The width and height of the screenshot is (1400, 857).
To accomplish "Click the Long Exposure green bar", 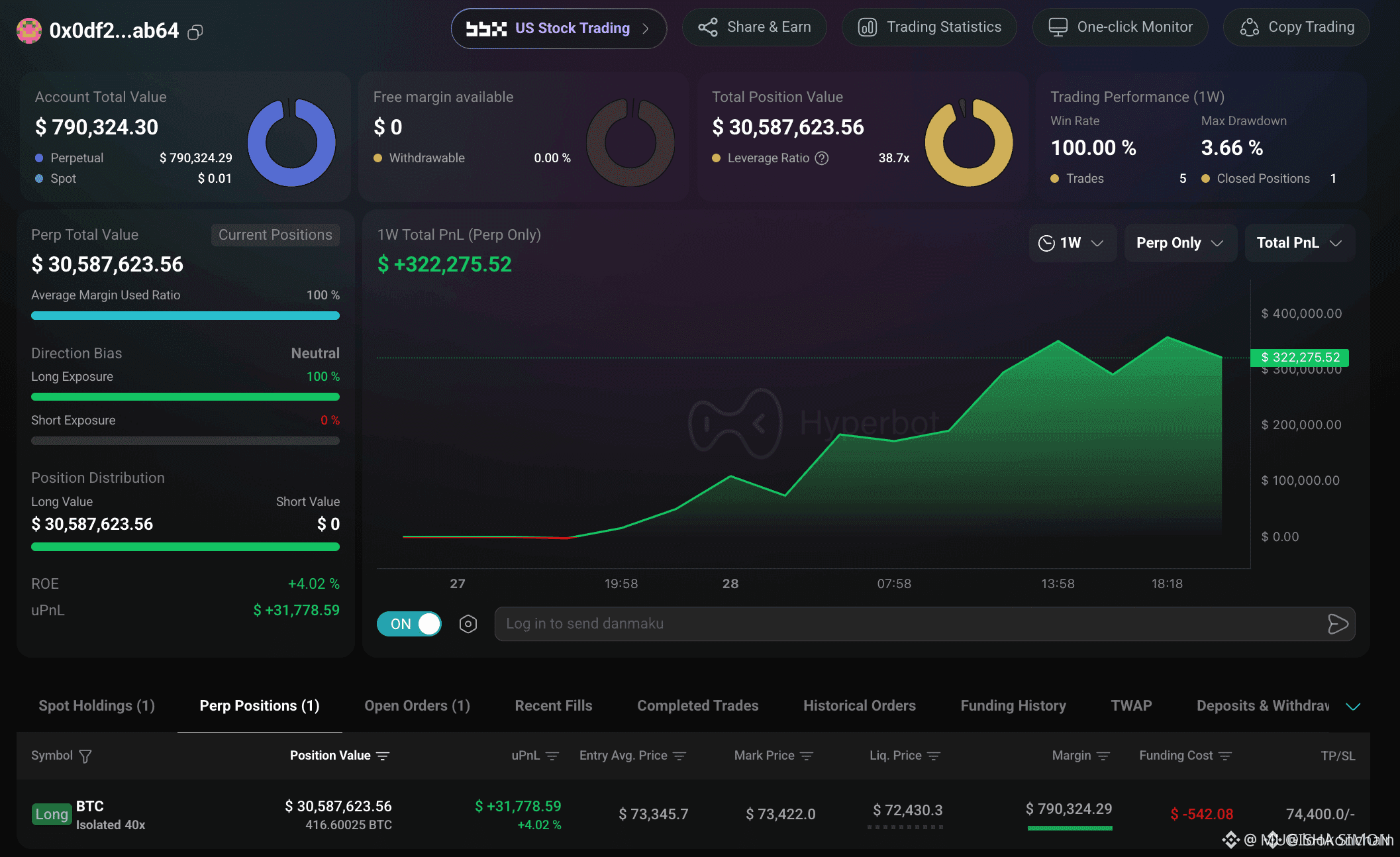I will click(x=185, y=397).
